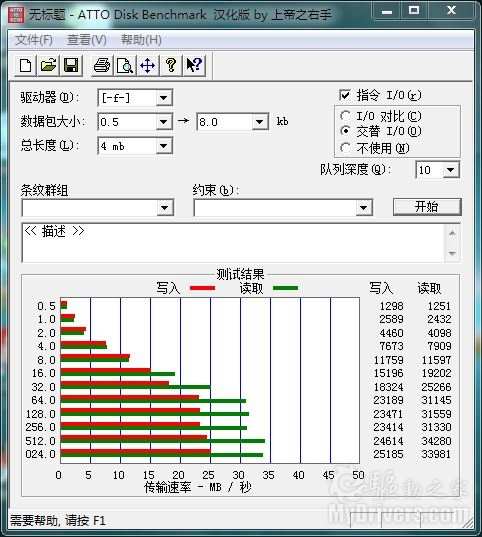Click the yellow question mark About icon

click(171, 65)
